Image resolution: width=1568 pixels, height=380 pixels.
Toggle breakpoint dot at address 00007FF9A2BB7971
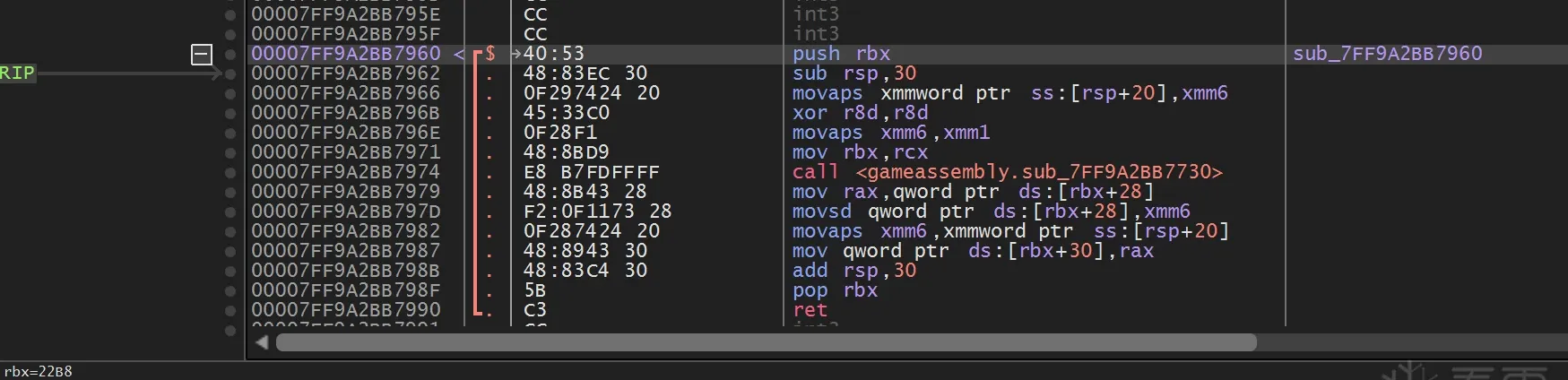coord(230,152)
